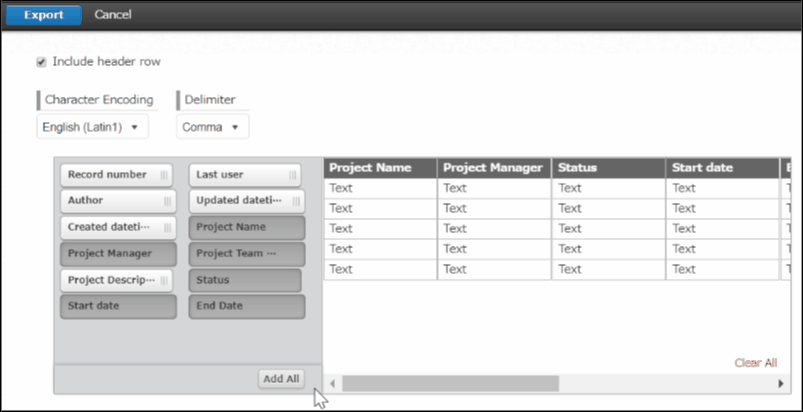Click the grip icon on Last user field

(293, 175)
